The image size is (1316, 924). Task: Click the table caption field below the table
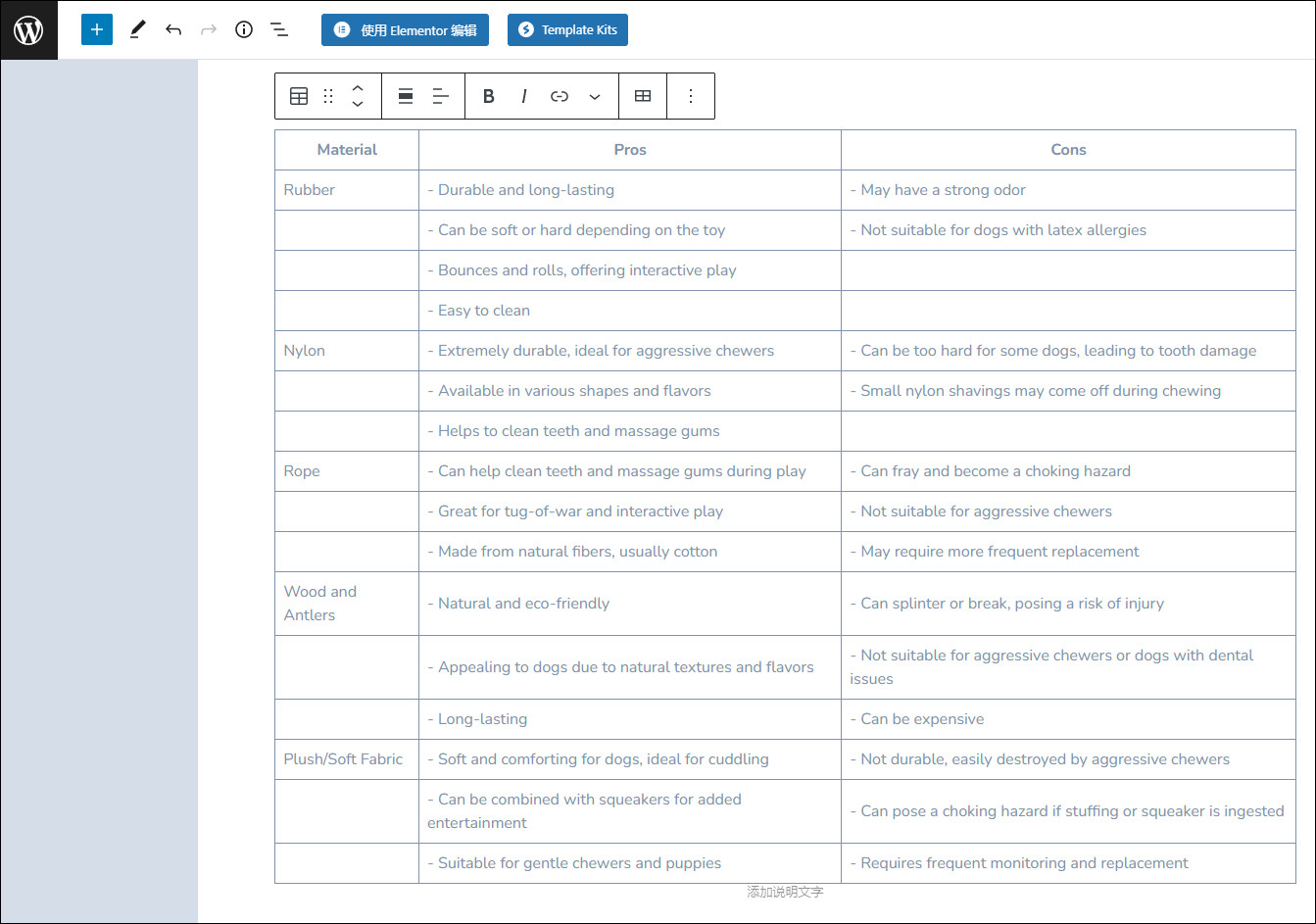pos(784,892)
